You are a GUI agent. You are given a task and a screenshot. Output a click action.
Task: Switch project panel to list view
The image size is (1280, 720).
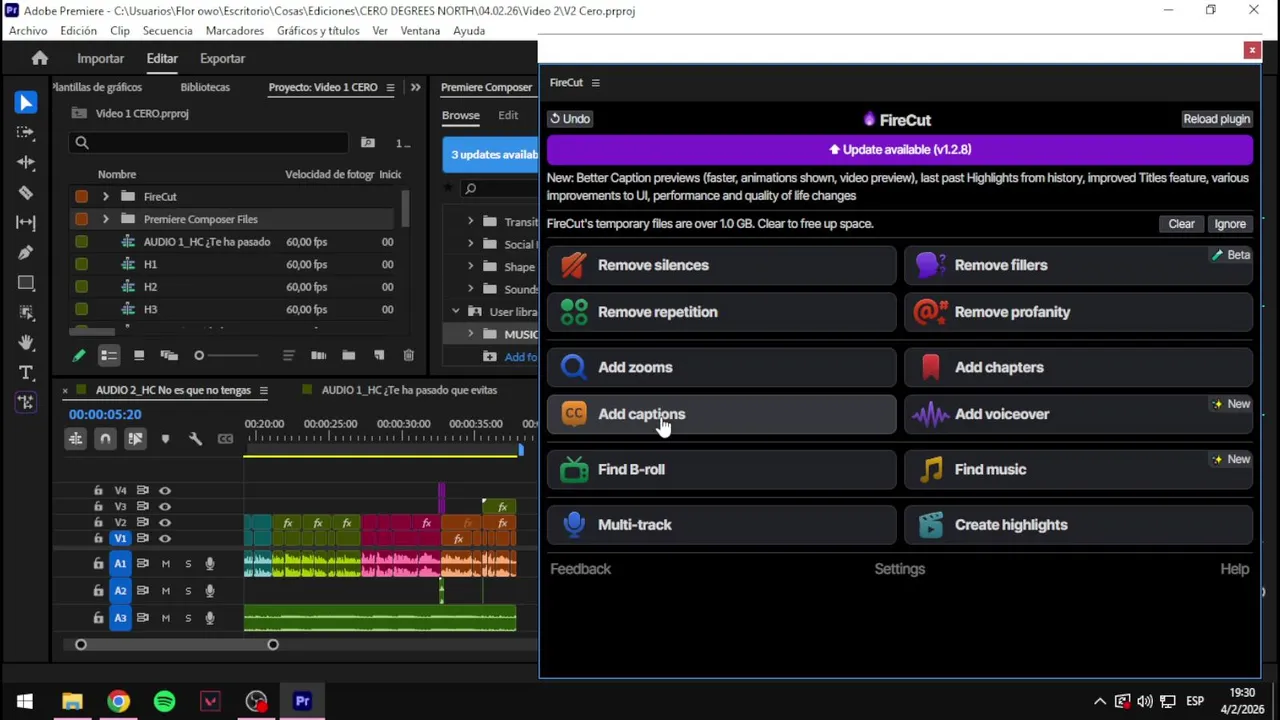coord(109,355)
